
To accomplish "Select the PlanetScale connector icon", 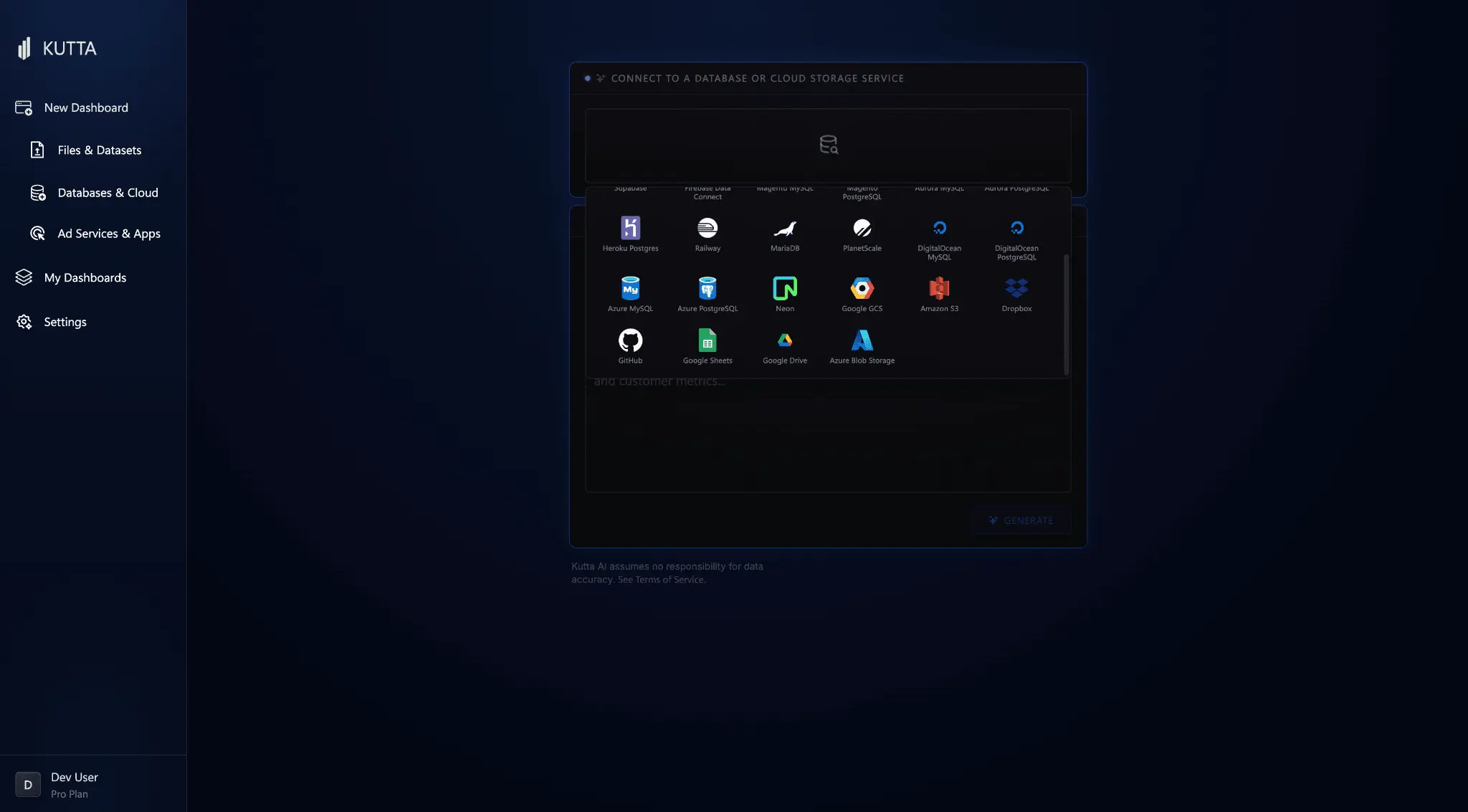I will 862,228.
